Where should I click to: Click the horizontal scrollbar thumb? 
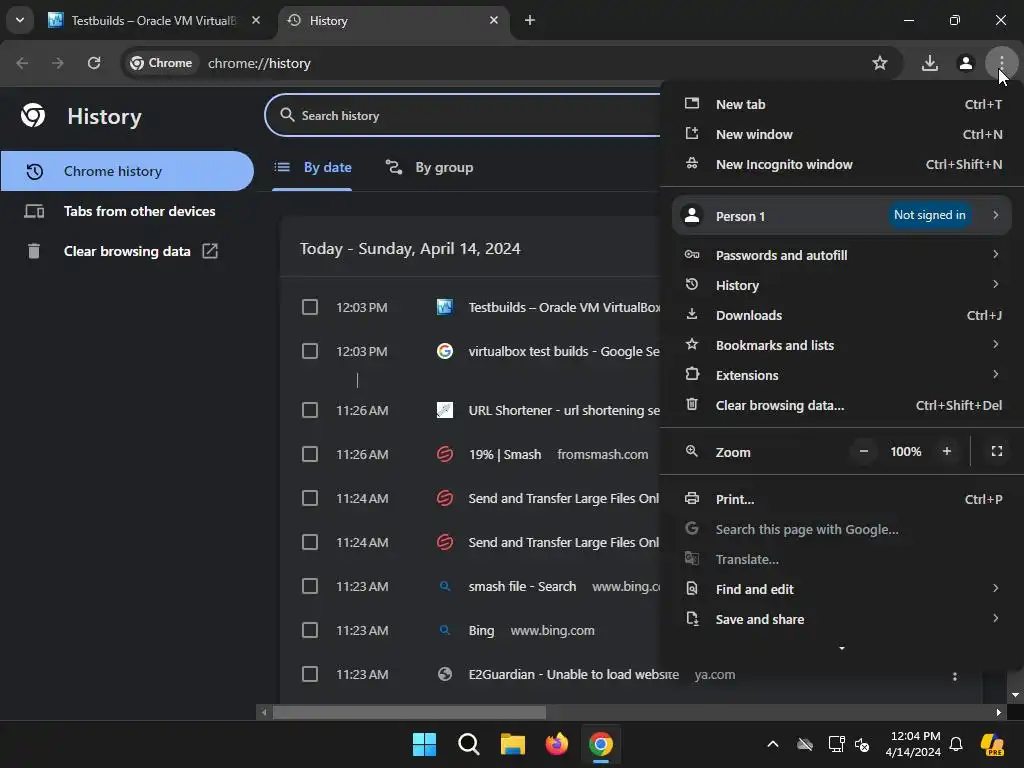409,712
